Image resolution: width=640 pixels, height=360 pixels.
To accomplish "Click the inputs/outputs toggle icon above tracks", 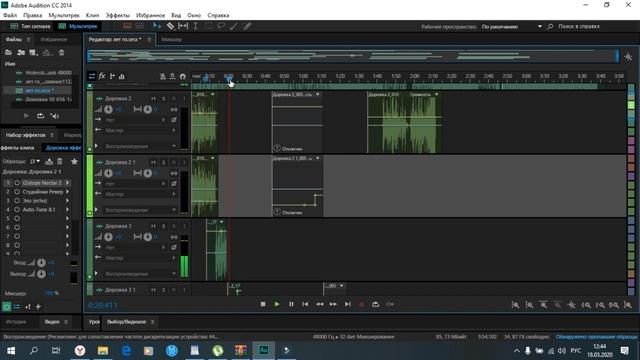I will [x=92, y=76].
